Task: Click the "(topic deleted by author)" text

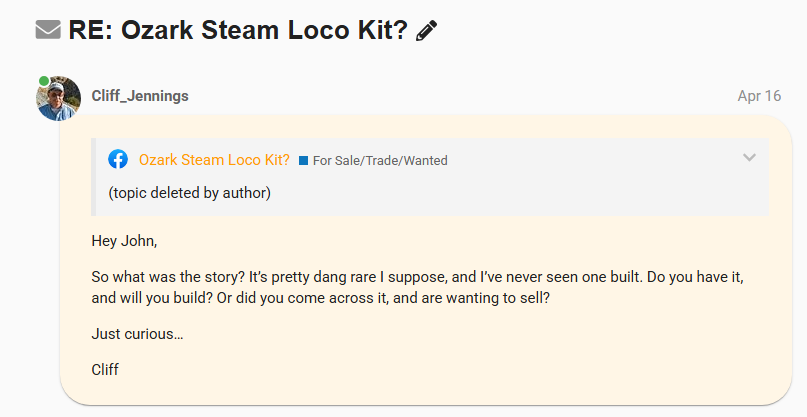Action: pos(189,192)
